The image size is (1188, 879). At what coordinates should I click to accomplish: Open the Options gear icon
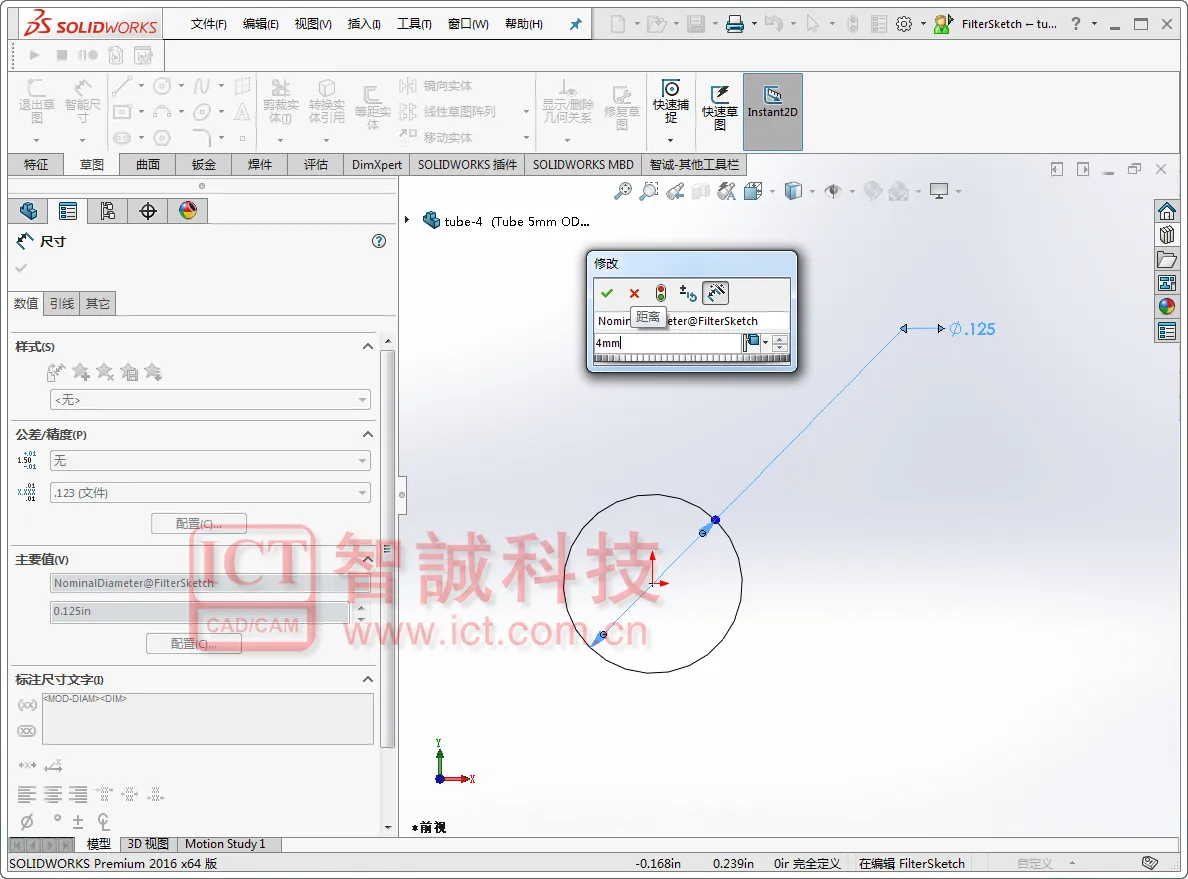tap(904, 24)
